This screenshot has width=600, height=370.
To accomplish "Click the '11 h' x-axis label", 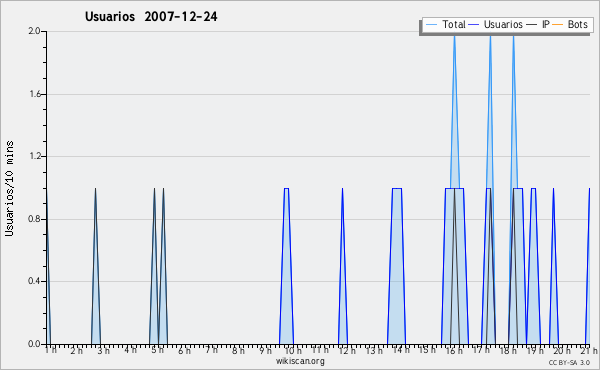I will coord(320,350).
